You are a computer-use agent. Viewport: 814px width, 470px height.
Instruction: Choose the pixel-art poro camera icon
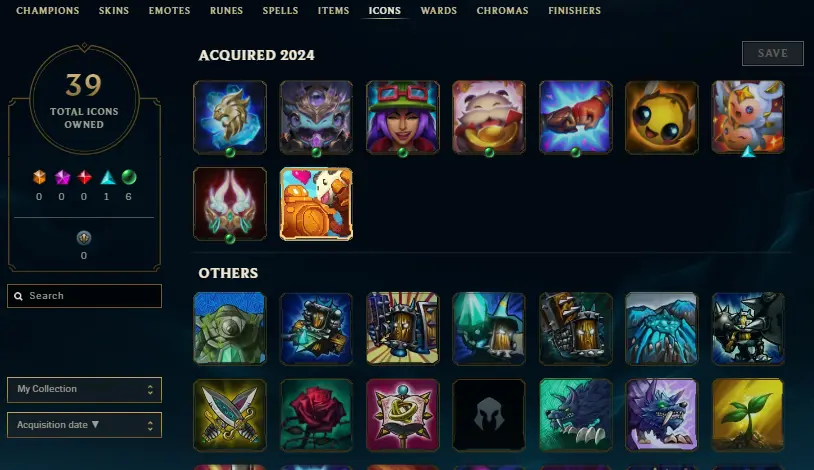tap(316, 204)
